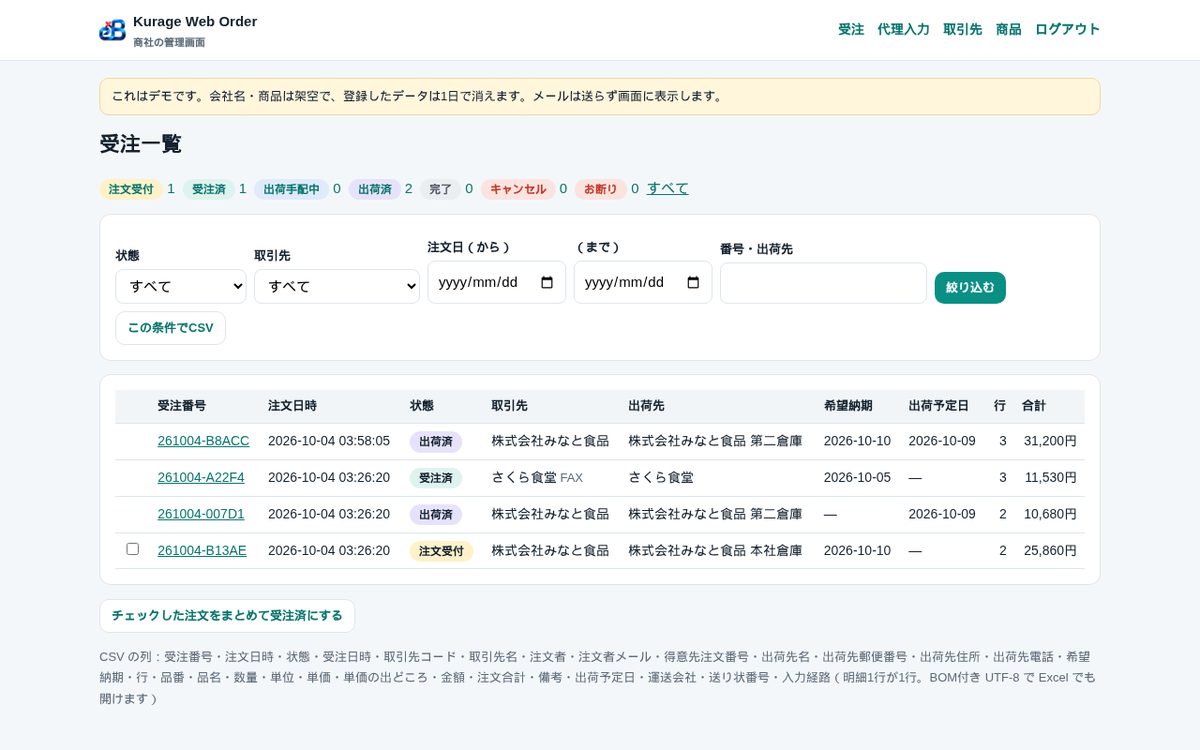Viewport: 1200px width, 750px height.
Task: Expand the 取引先 dropdown
Action: pos(337,286)
